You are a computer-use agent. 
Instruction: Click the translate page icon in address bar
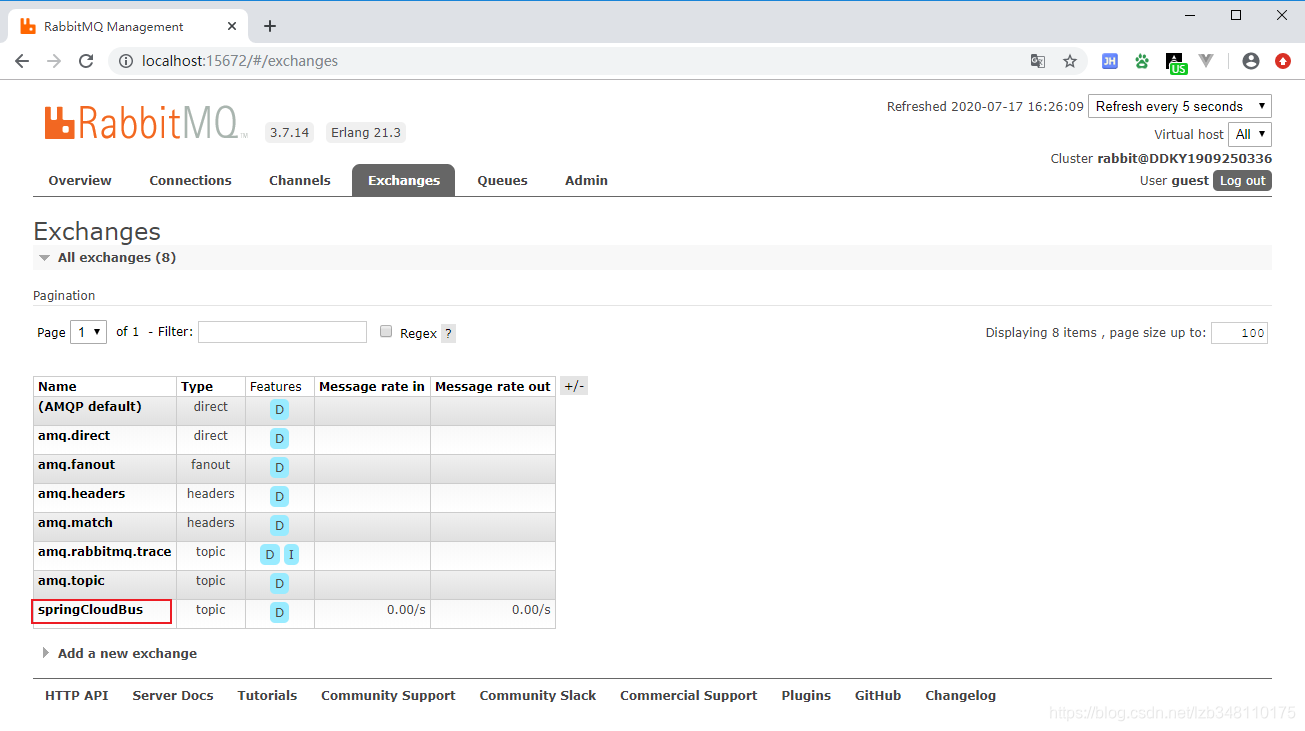pos(1038,61)
